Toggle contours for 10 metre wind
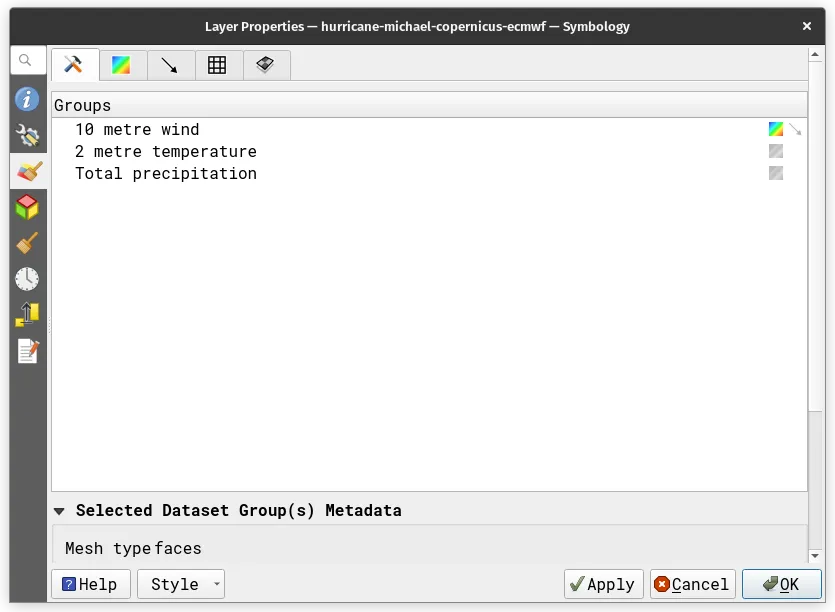The width and height of the screenshot is (835, 612). coord(776,129)
